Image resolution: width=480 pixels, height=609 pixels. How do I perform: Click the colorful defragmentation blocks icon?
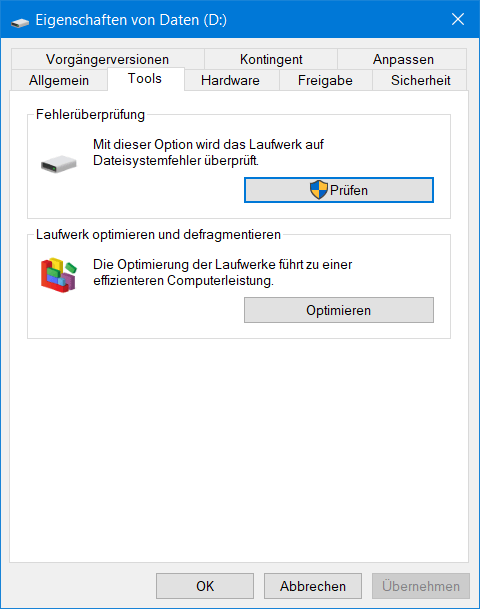[59, 275]
